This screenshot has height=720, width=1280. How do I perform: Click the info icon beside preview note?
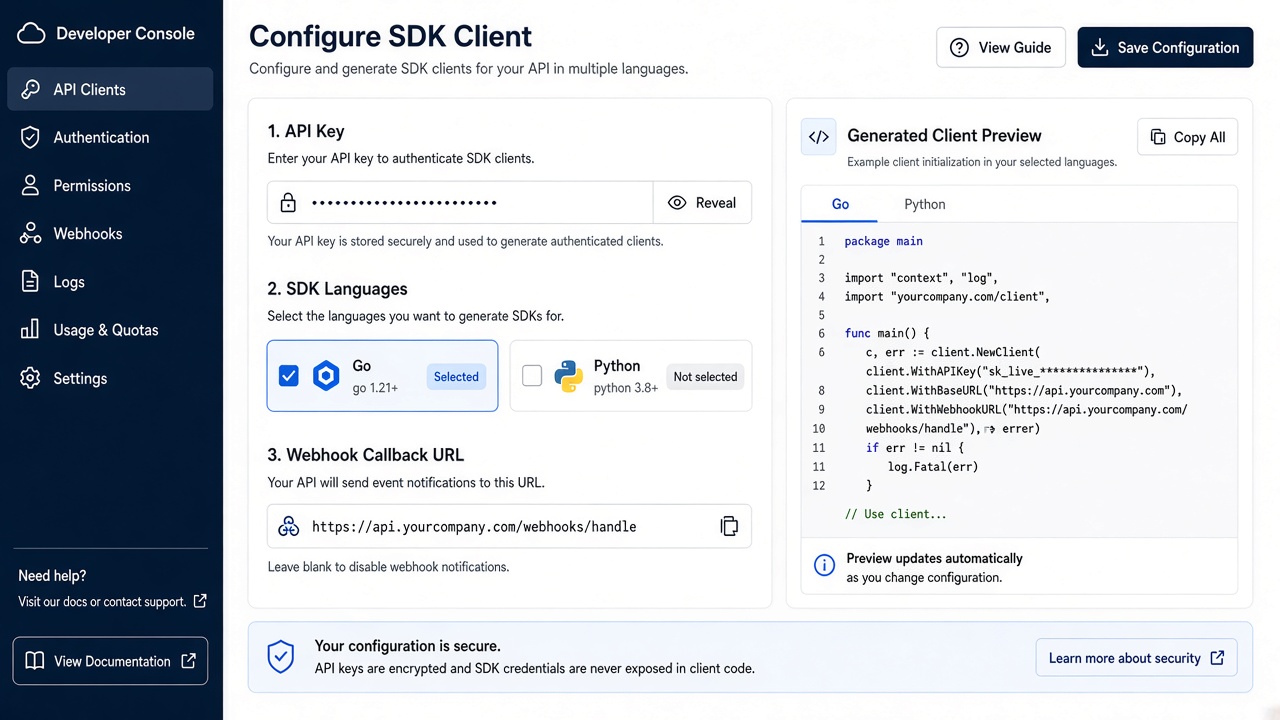pyautogui.click(x=824, y=566)
